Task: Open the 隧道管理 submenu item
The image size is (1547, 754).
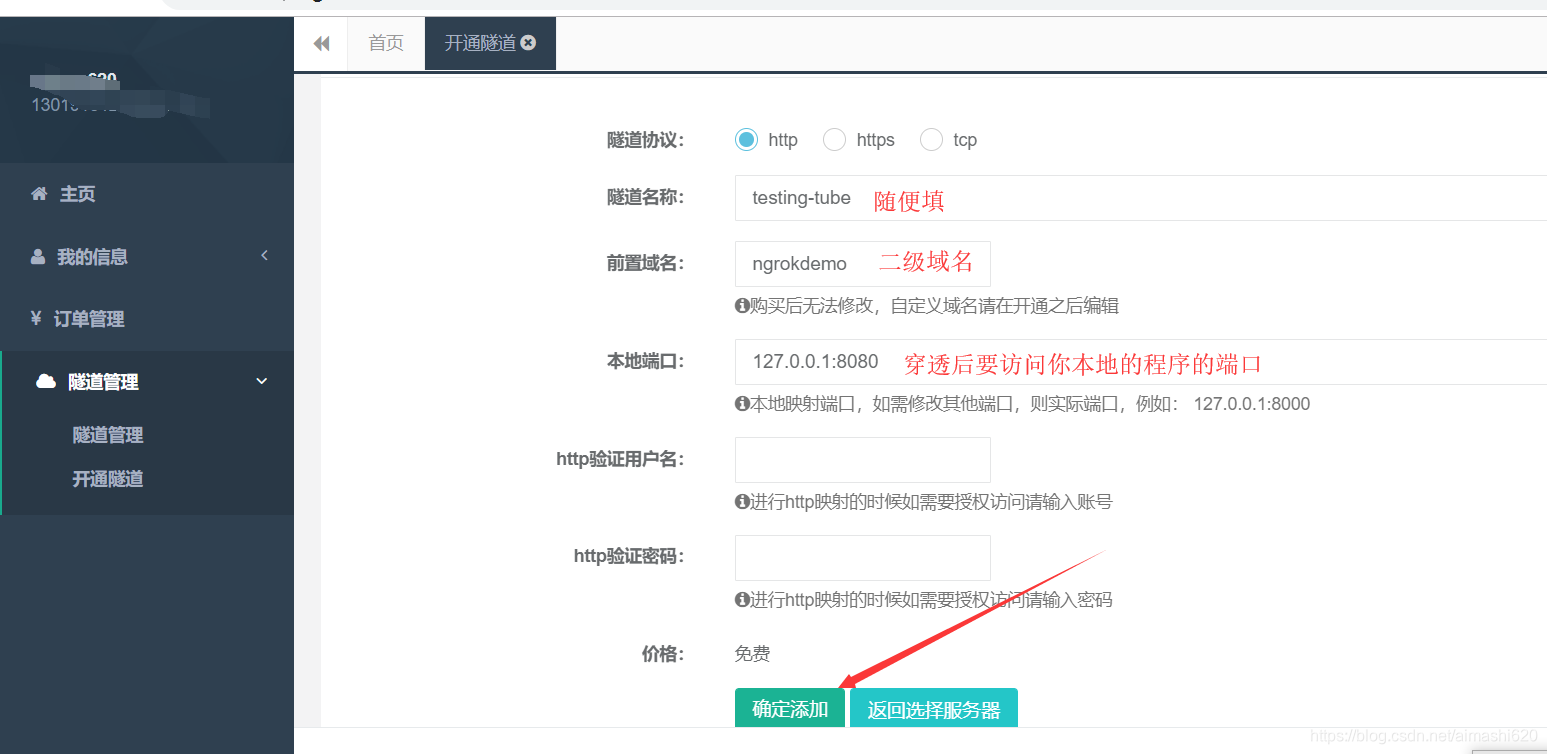Action: (x=108, y=435)
